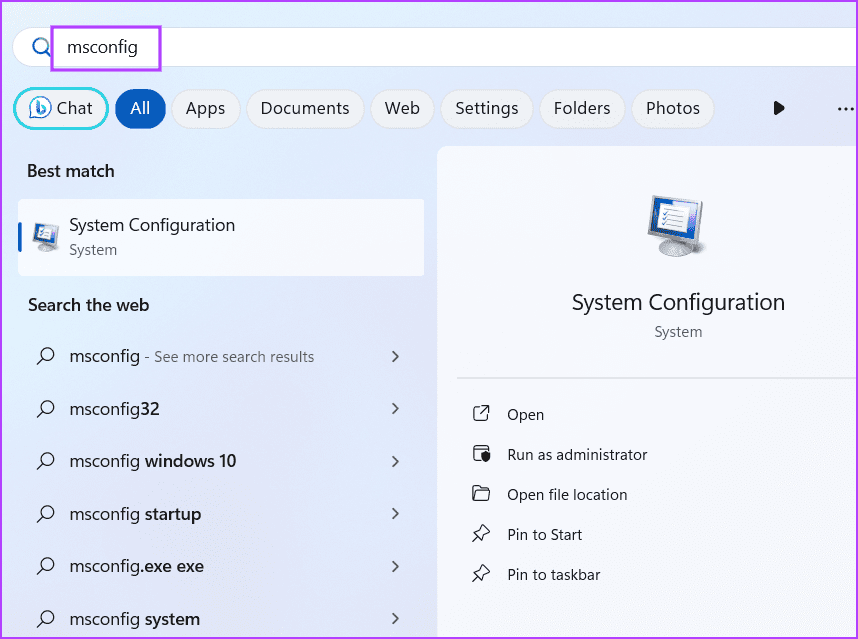Switch to the Folders filter tab
Screen dimensions: 858x639
(x=582, y=108)
